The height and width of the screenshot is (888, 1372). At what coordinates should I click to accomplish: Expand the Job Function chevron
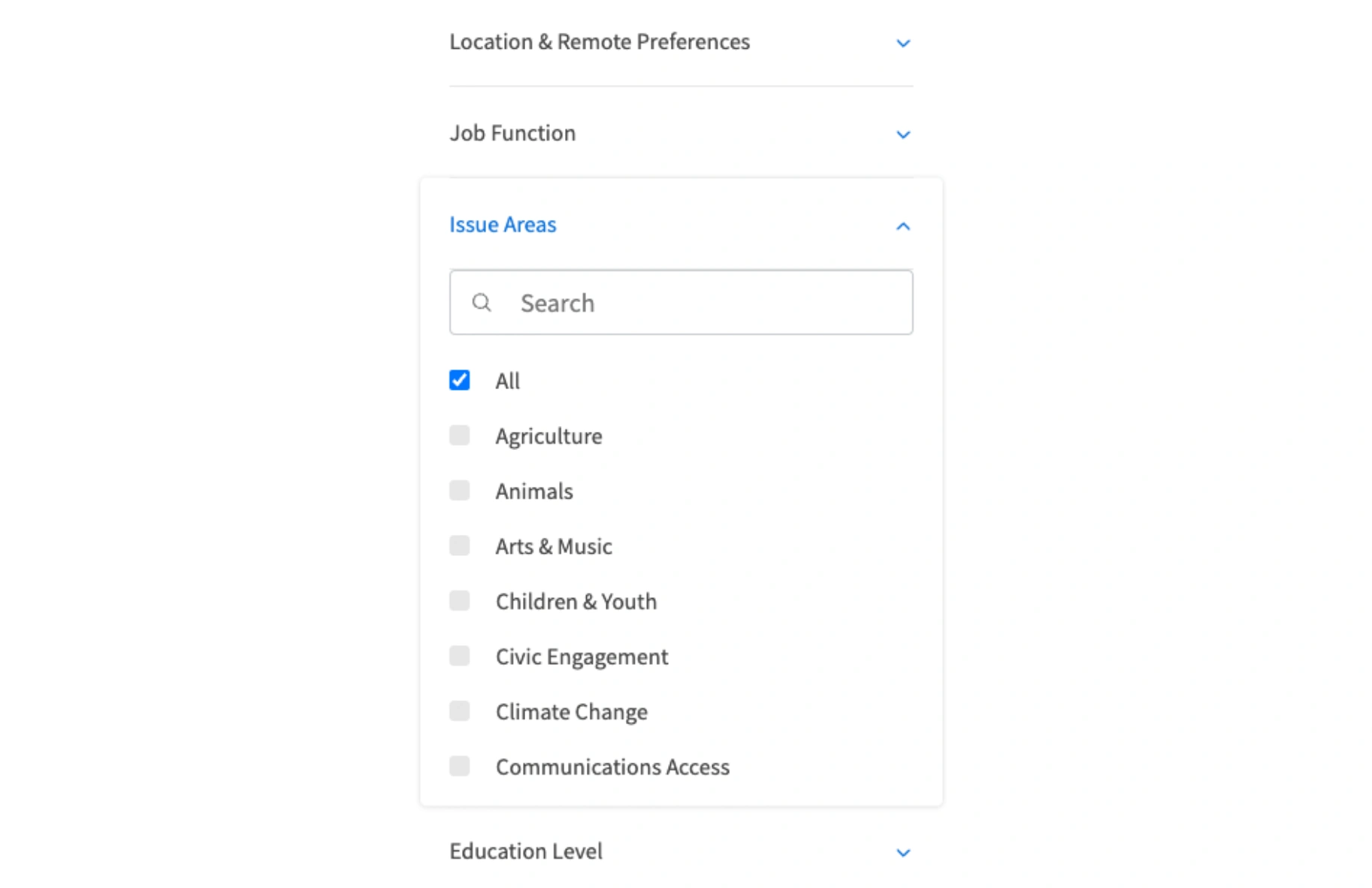(903, 134)
